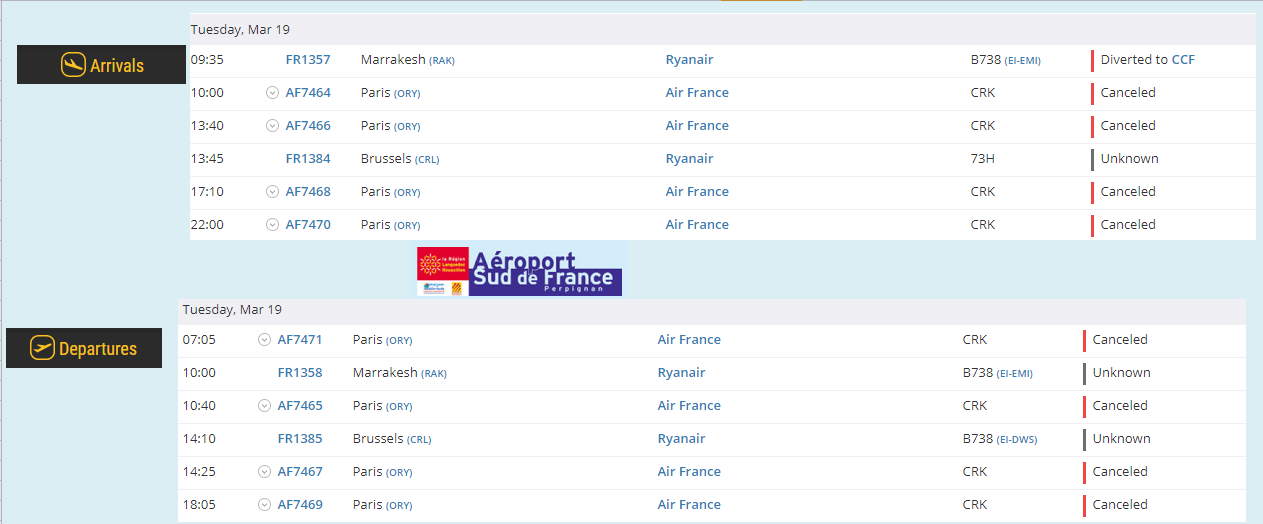Screen dimensions: 1263x524
Task: Expand arrival flight AF7466 details
Action: [272, 126]
